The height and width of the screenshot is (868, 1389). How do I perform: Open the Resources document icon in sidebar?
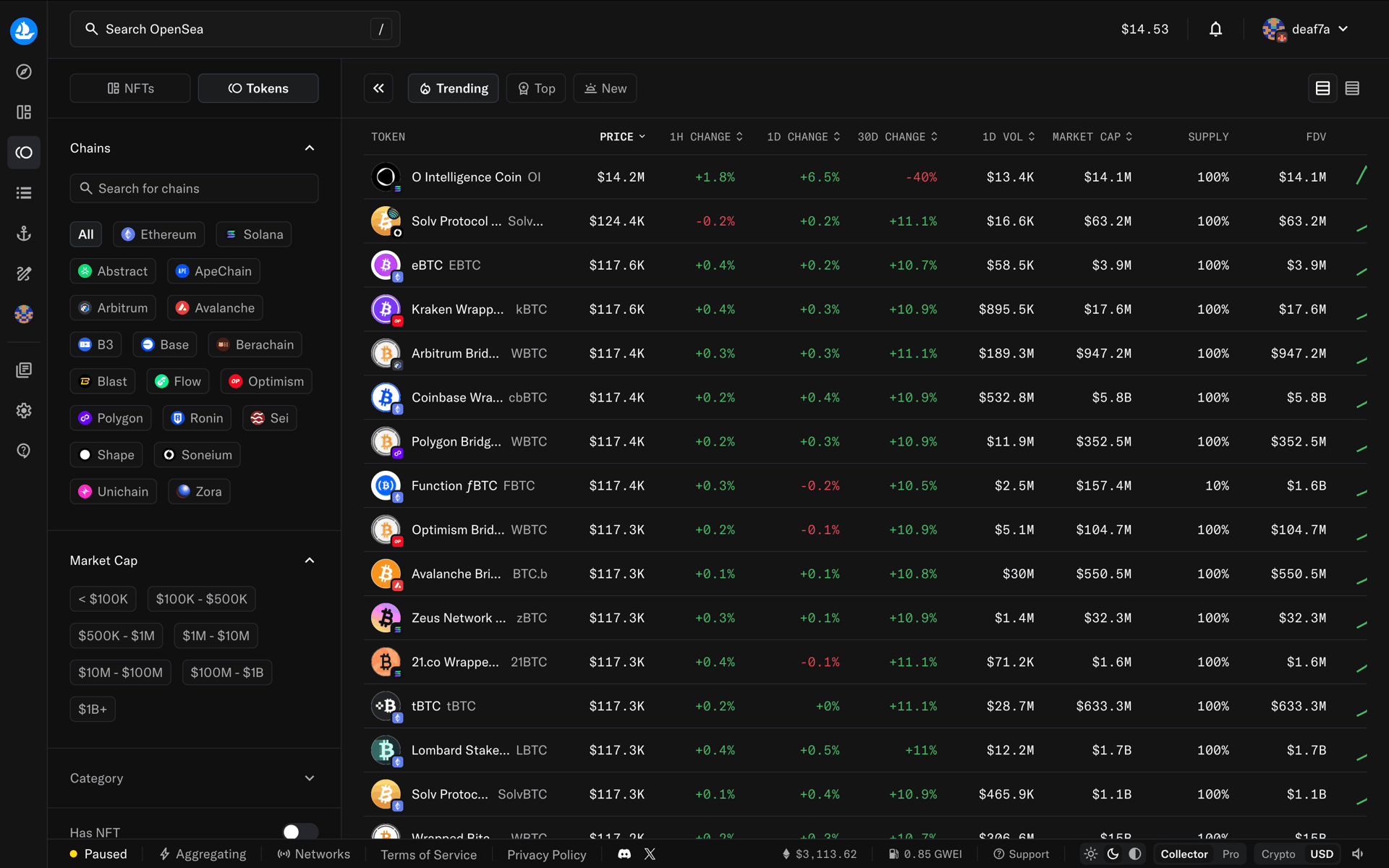click(24, 370)
